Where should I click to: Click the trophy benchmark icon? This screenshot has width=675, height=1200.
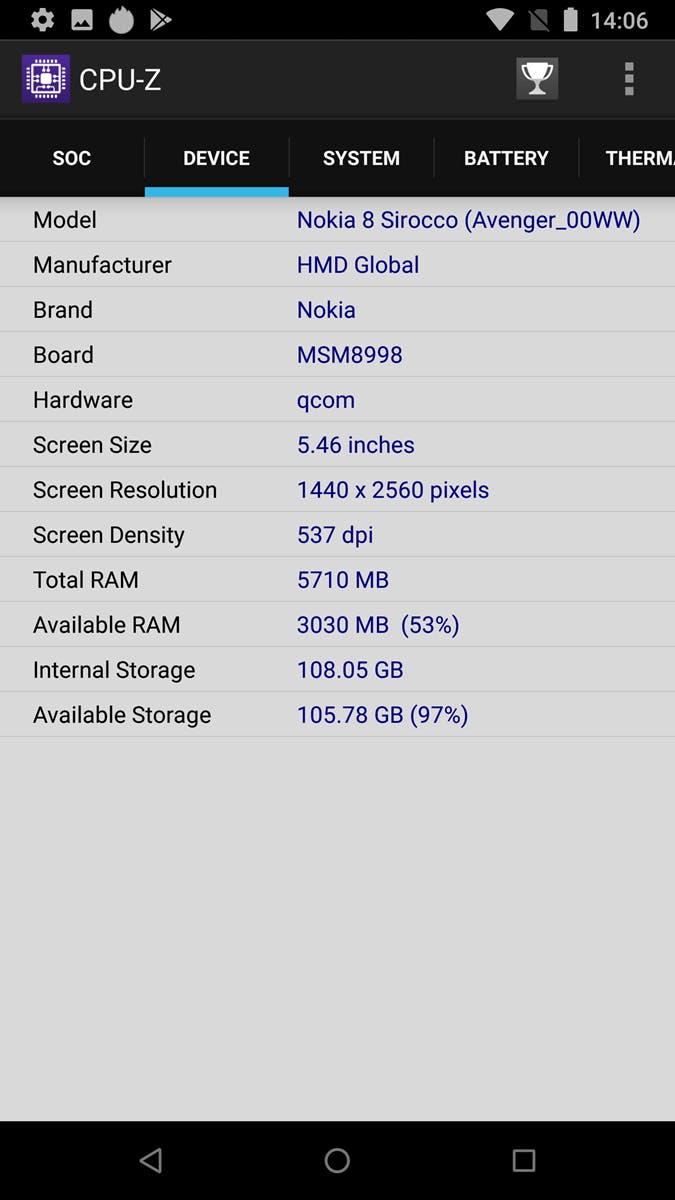[537, 78]
